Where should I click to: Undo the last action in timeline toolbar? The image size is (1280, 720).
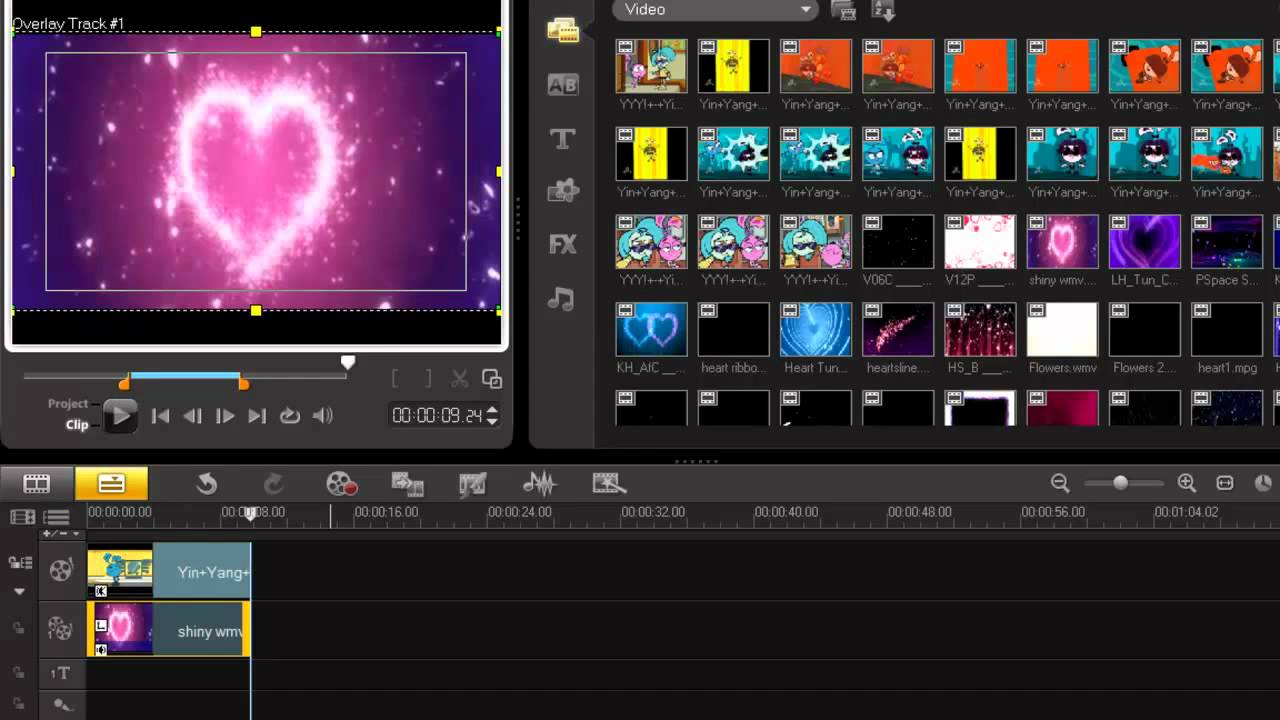click(207, 484)
